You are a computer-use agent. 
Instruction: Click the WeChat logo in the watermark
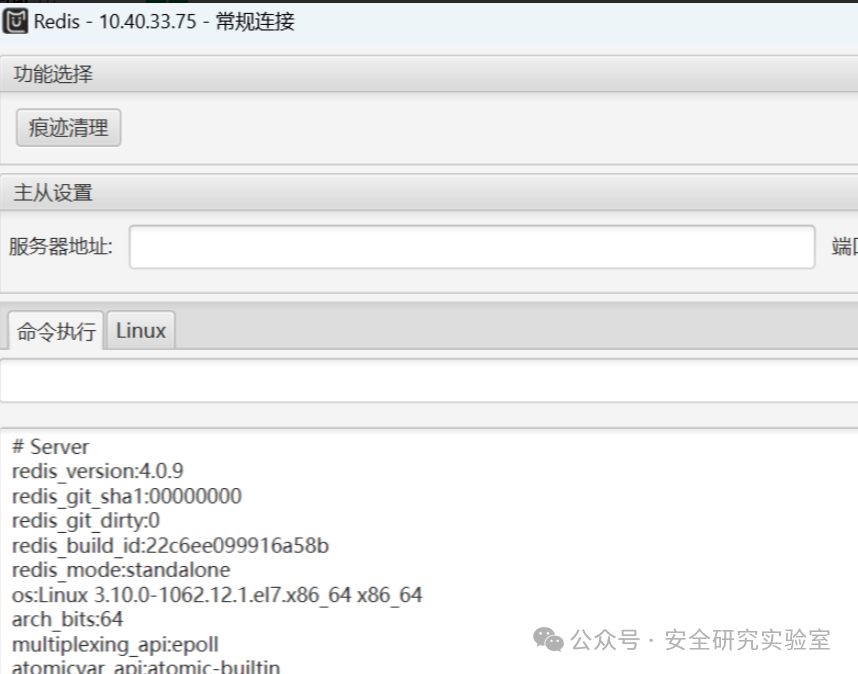pos(548,640)
